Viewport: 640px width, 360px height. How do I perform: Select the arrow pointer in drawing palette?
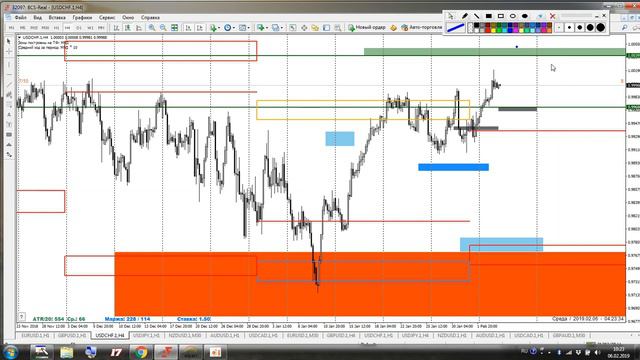[450, 16]
